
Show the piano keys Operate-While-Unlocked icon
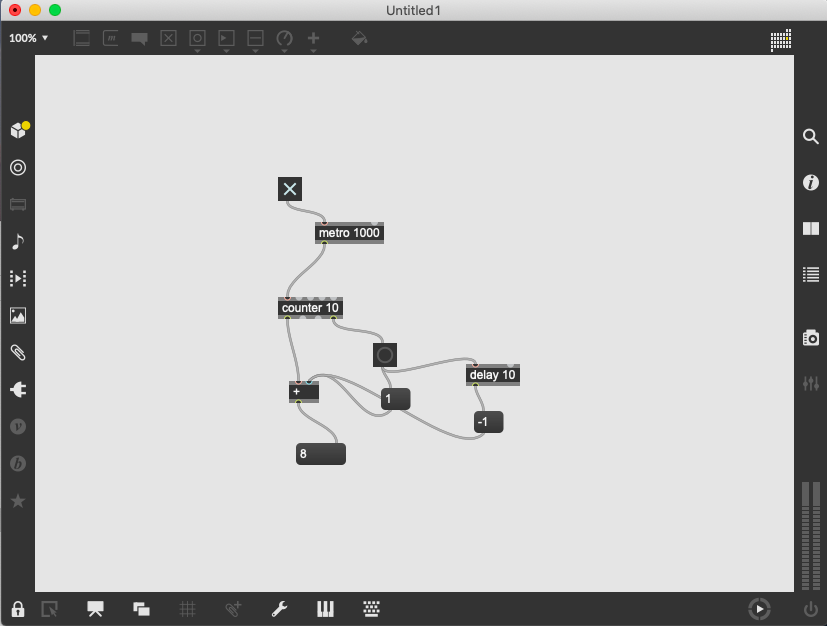click(x=325, y=609)
